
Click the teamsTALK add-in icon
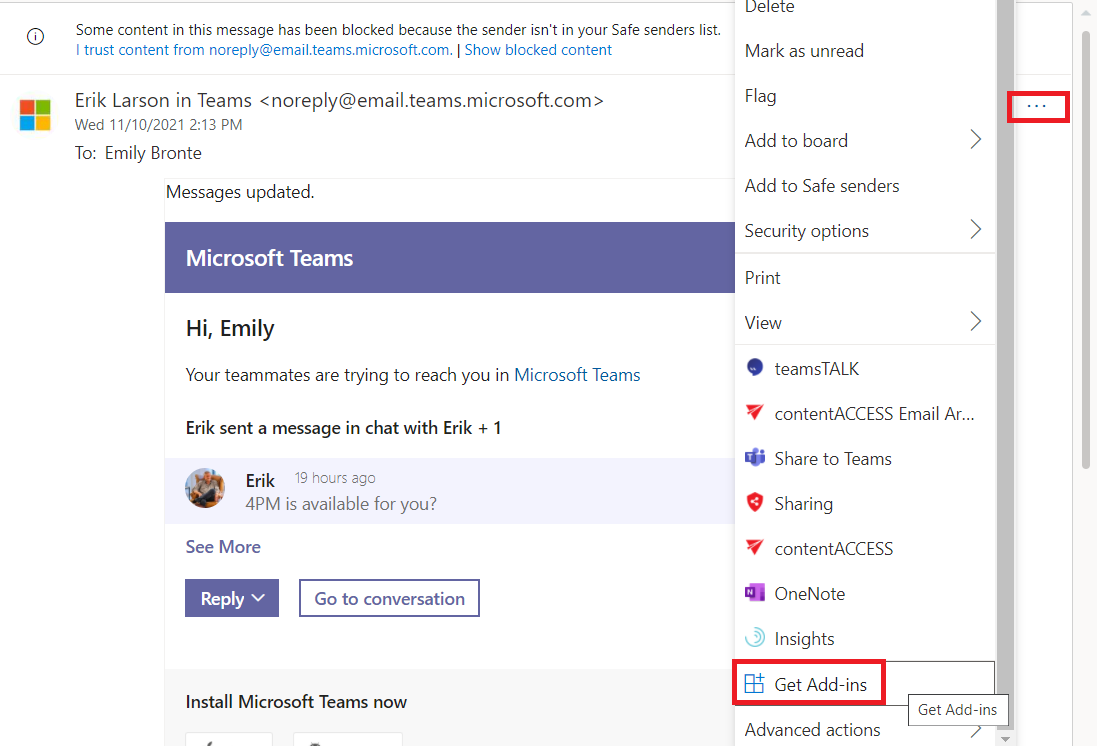755,369
